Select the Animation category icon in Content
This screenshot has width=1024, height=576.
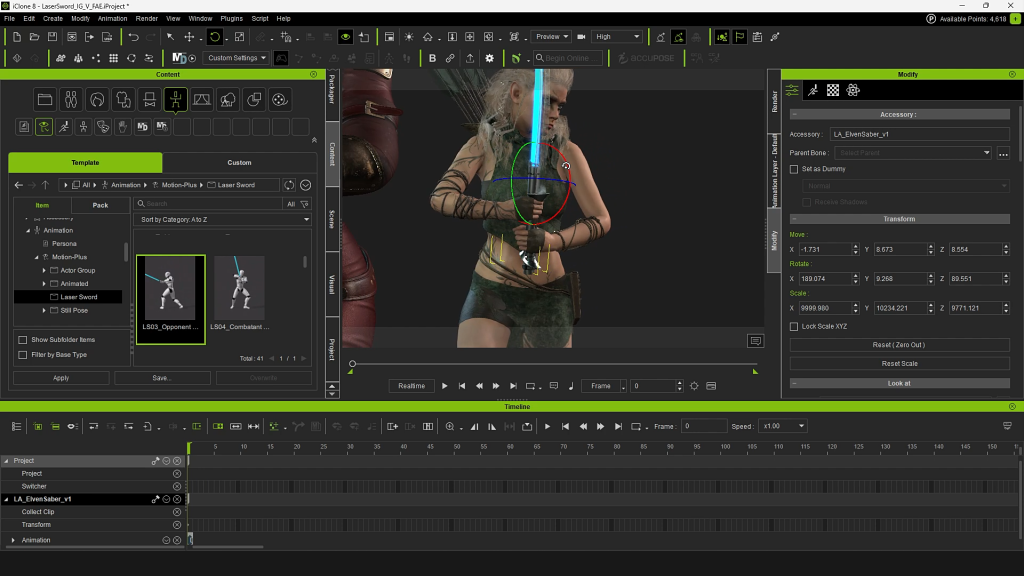tap(175, 99)
